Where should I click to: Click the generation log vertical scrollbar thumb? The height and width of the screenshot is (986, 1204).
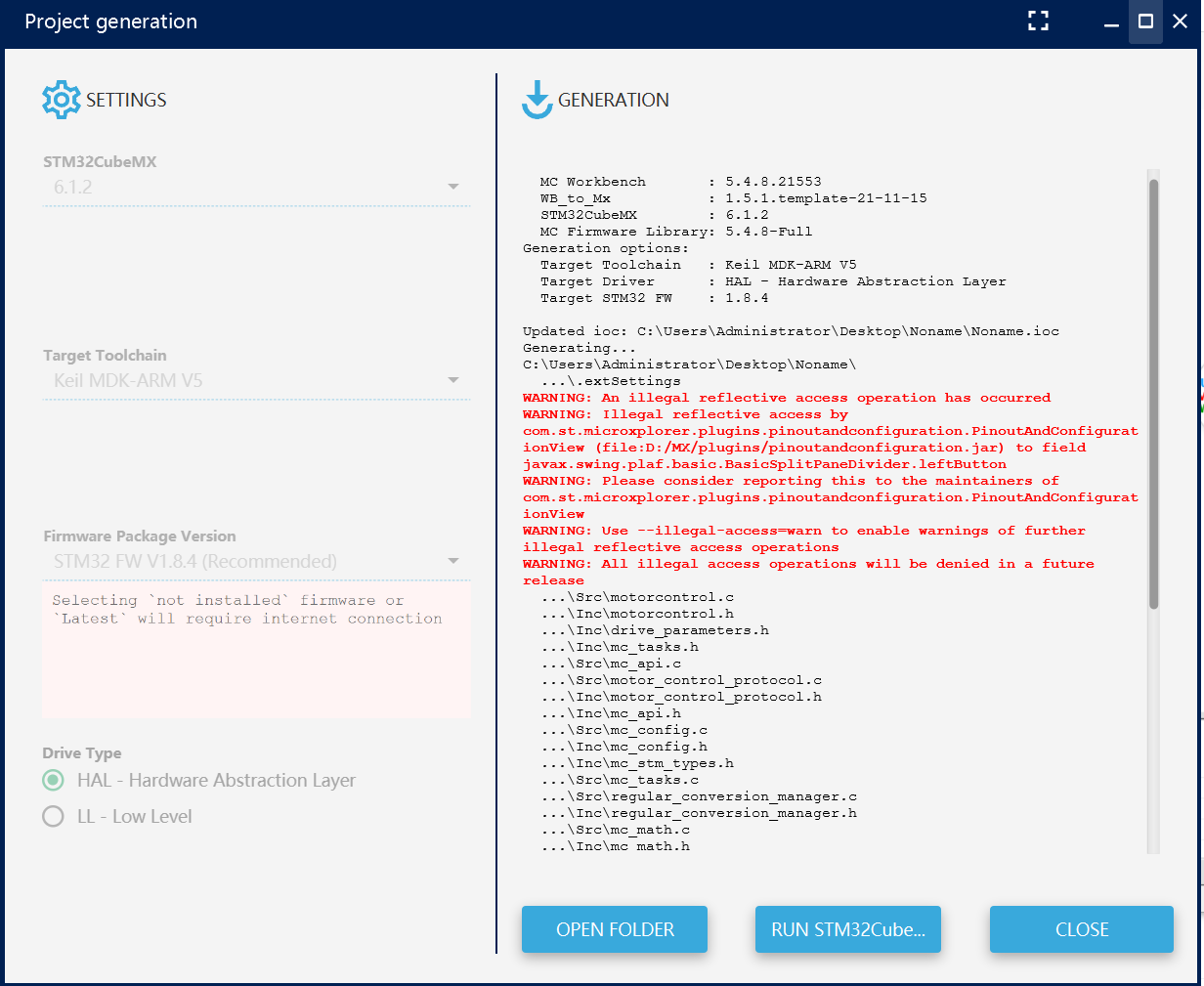1153,393
